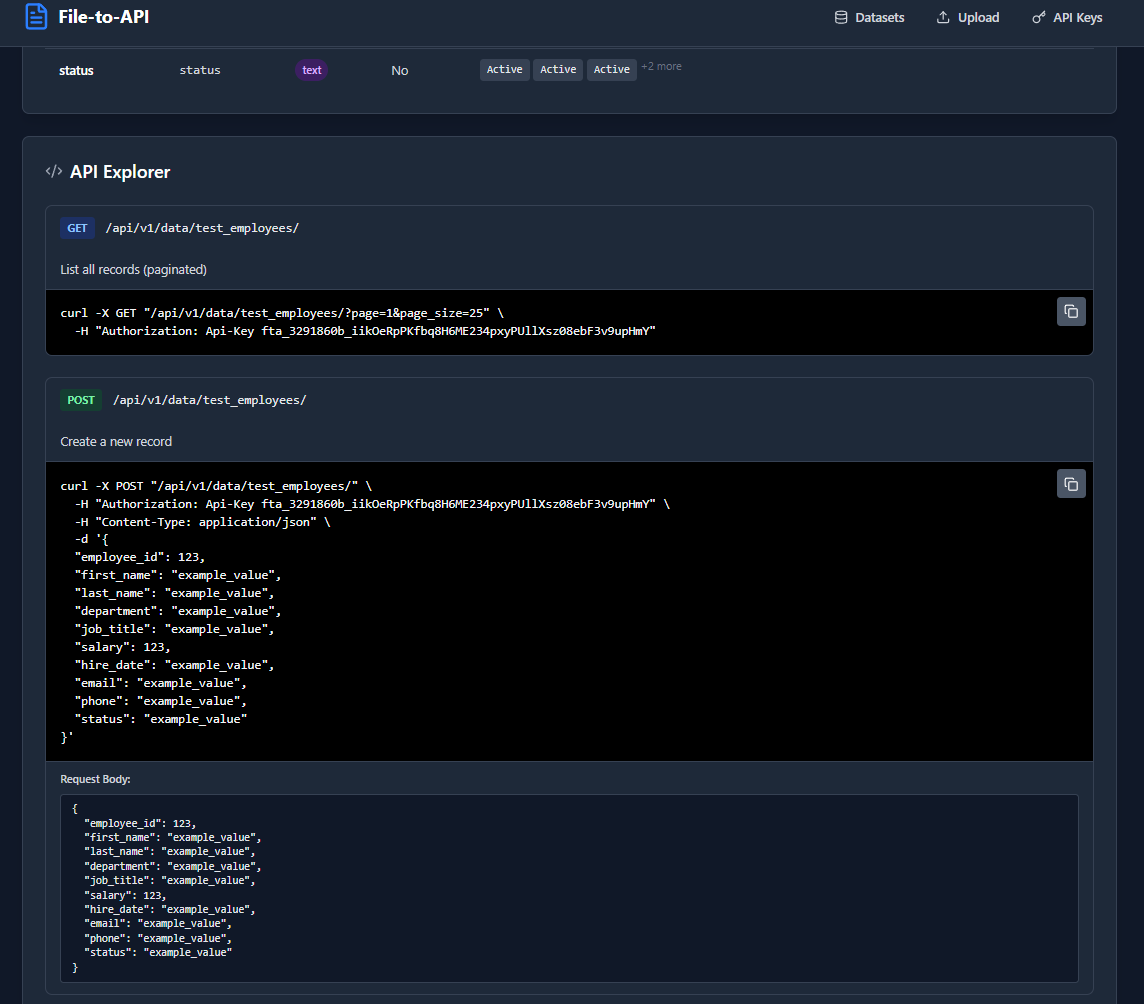Click the File-to-API document logo icon
The width and height of the screenshot is (1144, 1004).
tap(36, 16)
